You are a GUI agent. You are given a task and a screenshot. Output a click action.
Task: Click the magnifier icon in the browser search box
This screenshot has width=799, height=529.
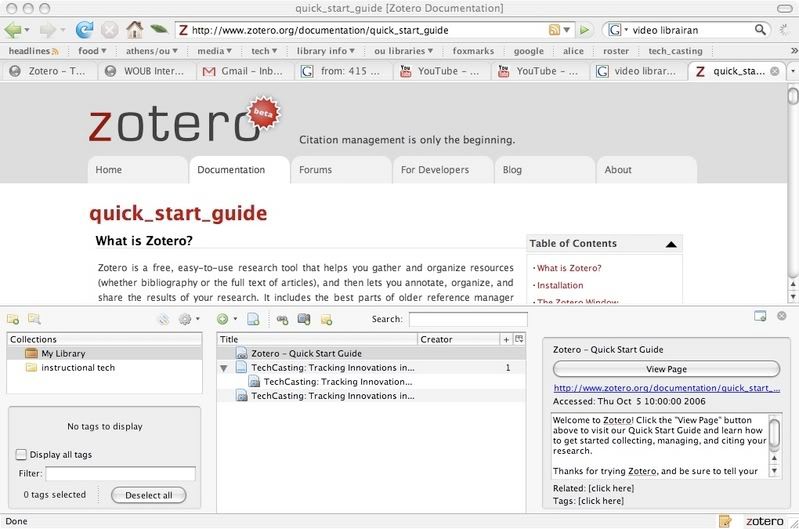pyautogui.click(x=760, y=30)
